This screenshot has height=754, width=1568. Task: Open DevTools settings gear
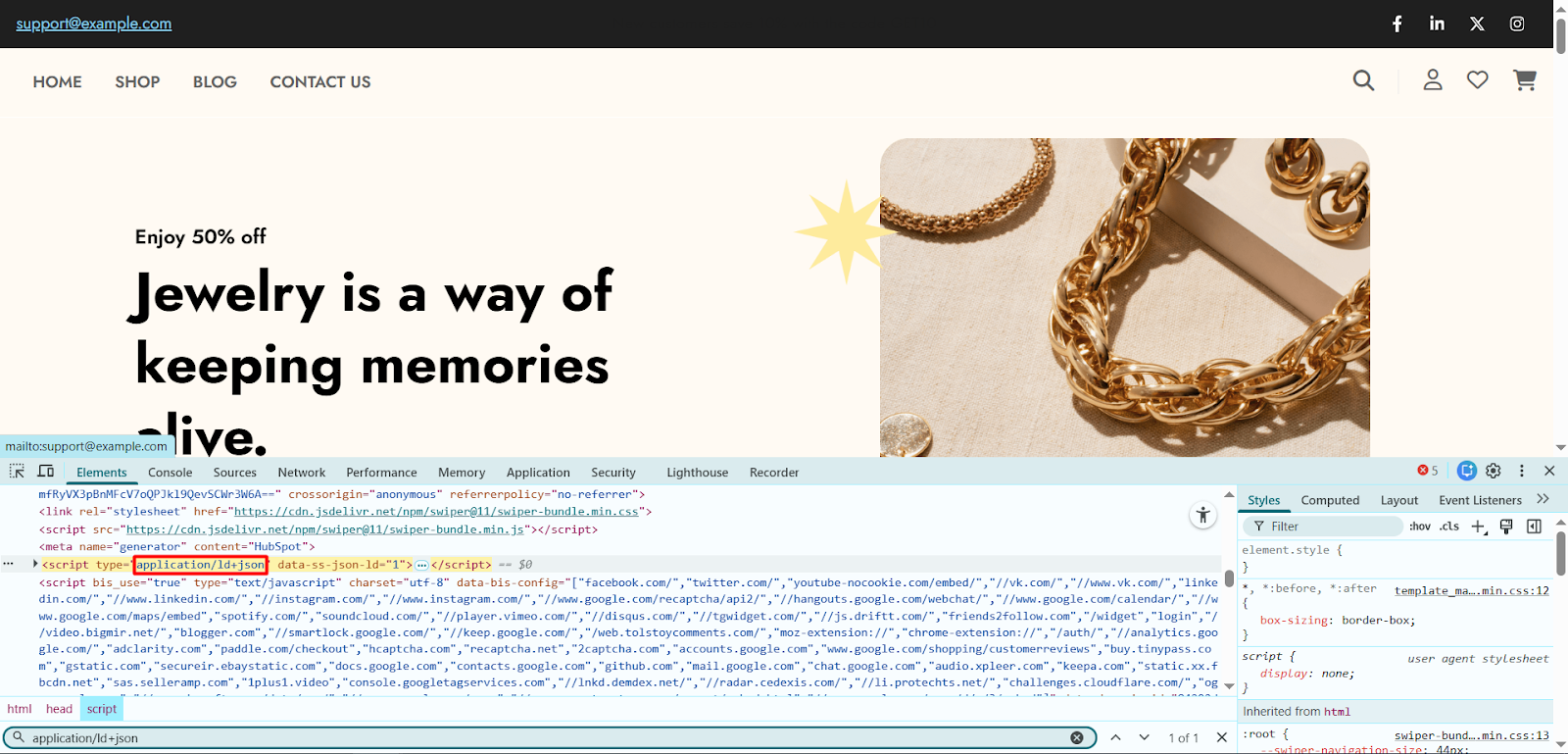1494,471
